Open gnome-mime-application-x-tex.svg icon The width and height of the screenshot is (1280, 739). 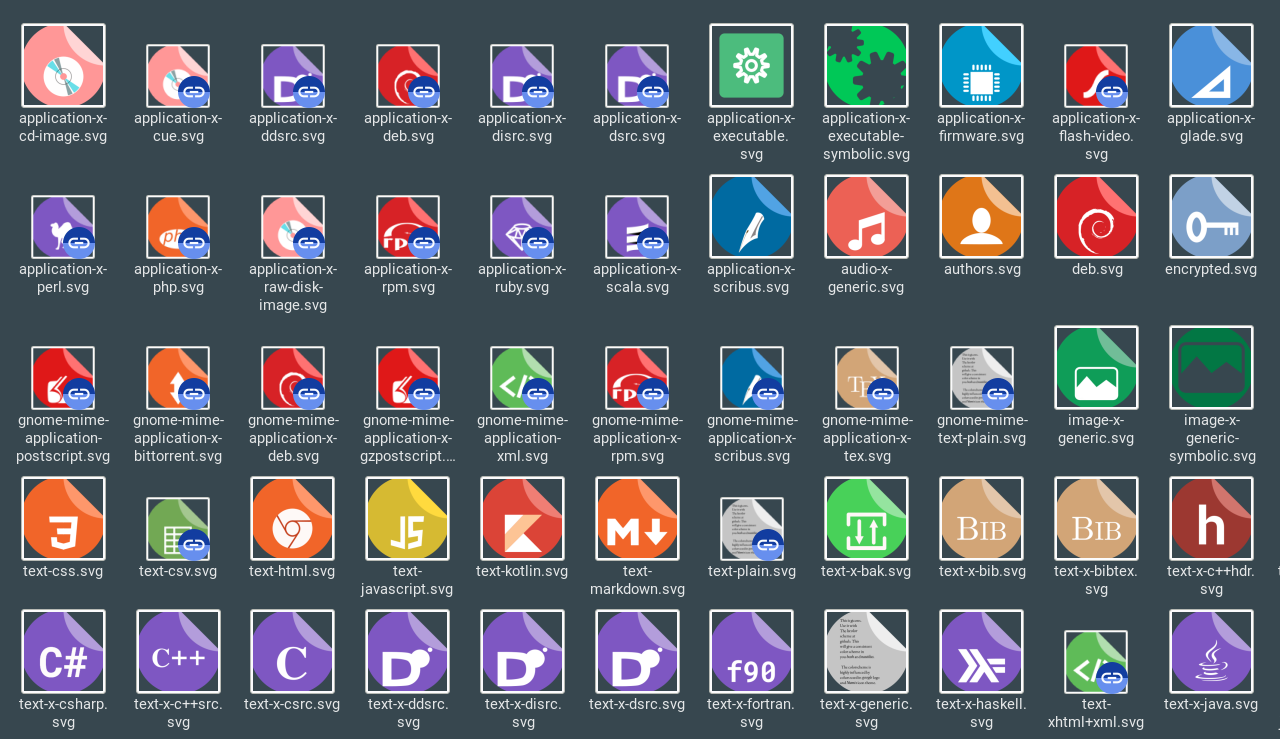click(866, 378)
